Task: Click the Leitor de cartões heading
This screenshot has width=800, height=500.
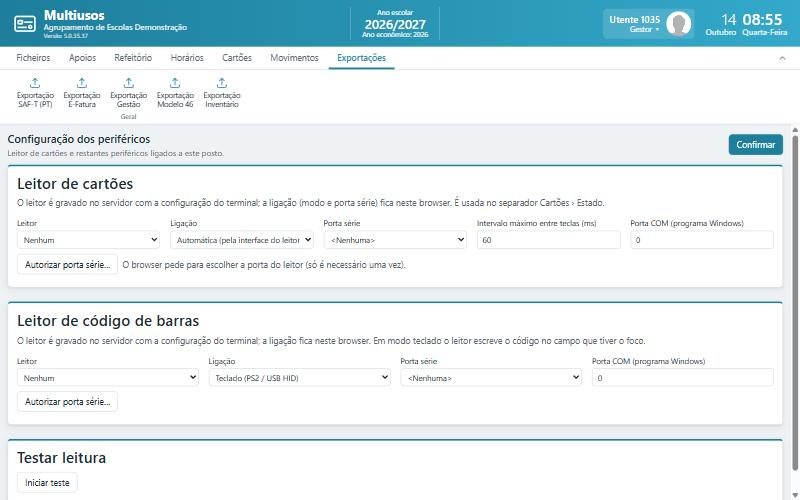Action: pos(75,184)
